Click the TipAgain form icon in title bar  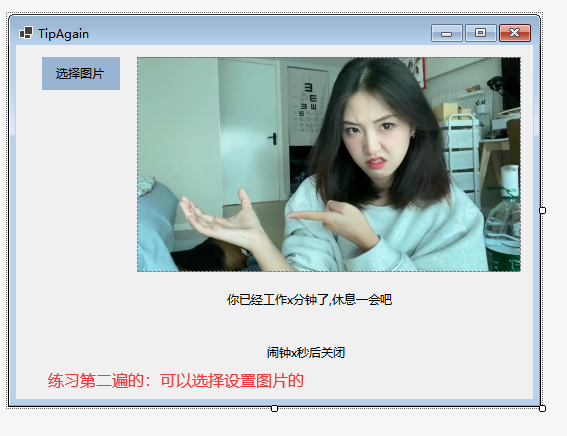[x=26, y=33]
